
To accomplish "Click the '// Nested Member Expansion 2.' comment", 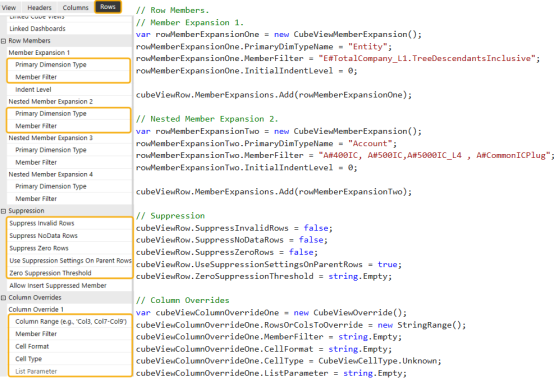I will tap(207, 119).
